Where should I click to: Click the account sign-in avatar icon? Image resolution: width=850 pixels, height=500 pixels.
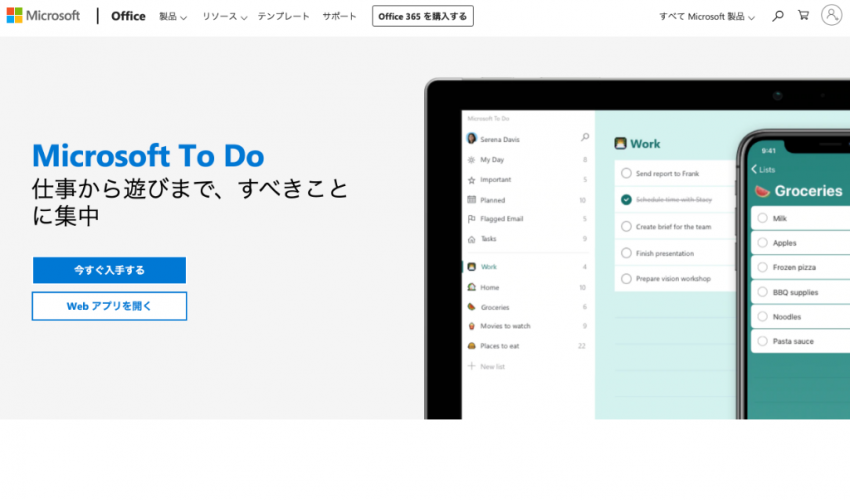pyautogui.click(x=831, y=16)
